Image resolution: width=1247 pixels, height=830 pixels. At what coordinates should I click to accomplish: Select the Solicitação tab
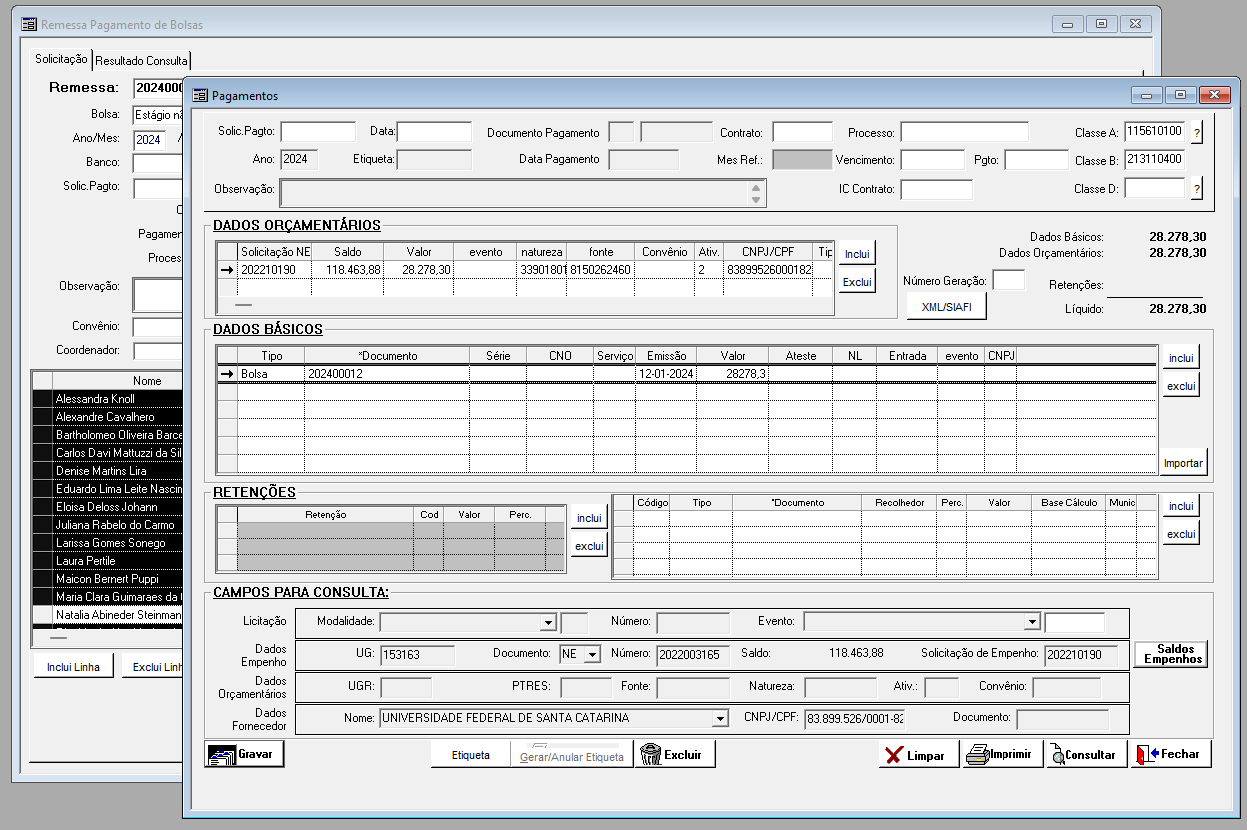[61, 60]
